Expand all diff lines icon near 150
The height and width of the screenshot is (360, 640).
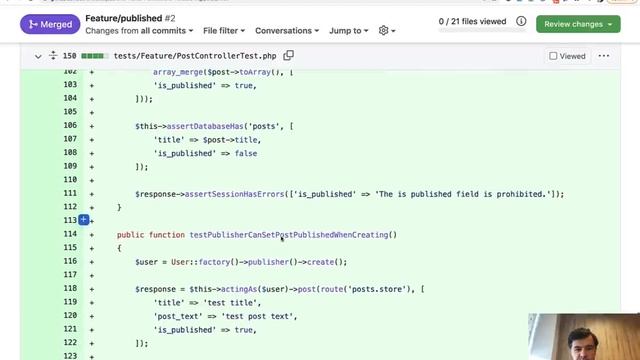click(53, 56)
